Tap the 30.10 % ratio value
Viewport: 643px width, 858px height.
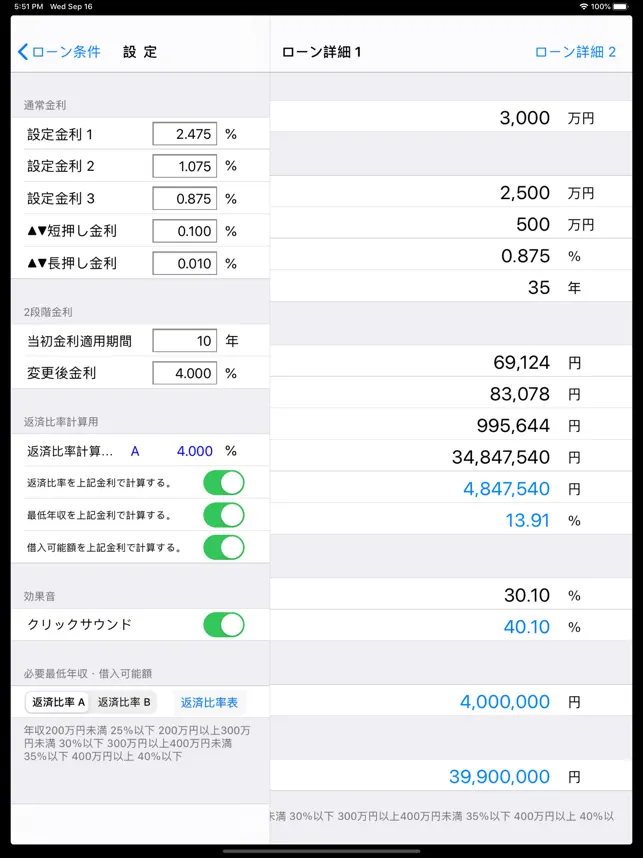coord(526,595)
